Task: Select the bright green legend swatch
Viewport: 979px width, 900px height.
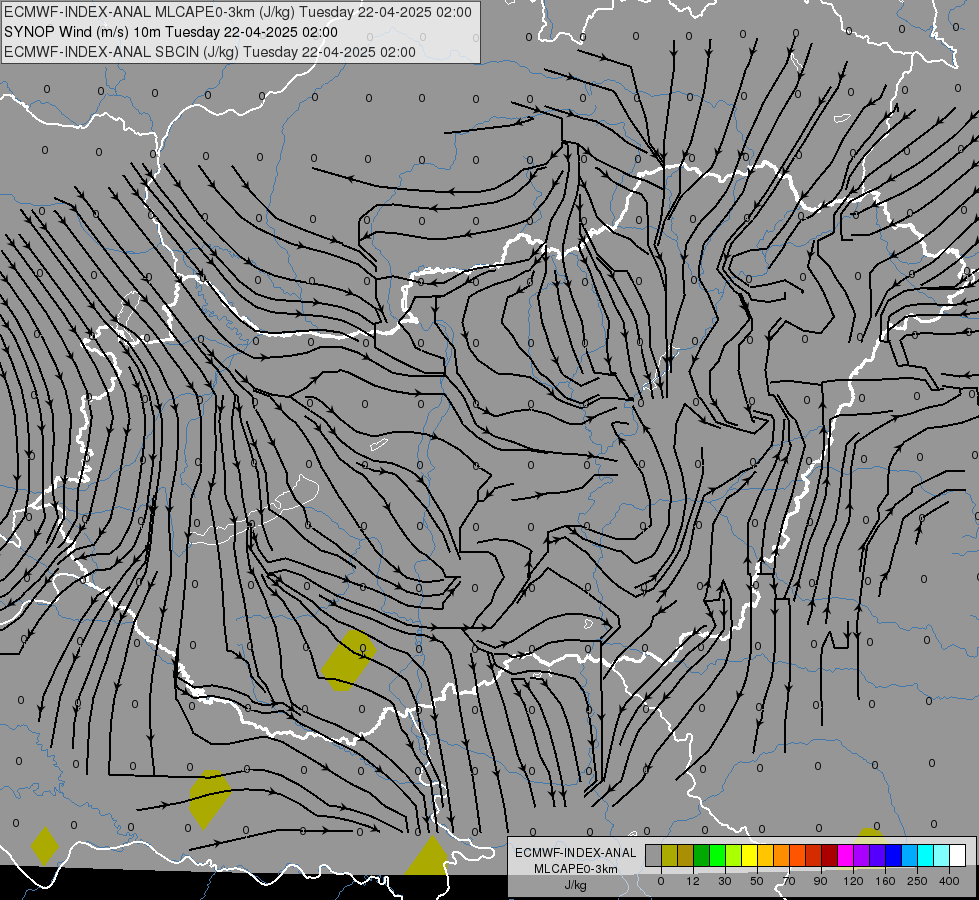Action: (x=717, y=856)
